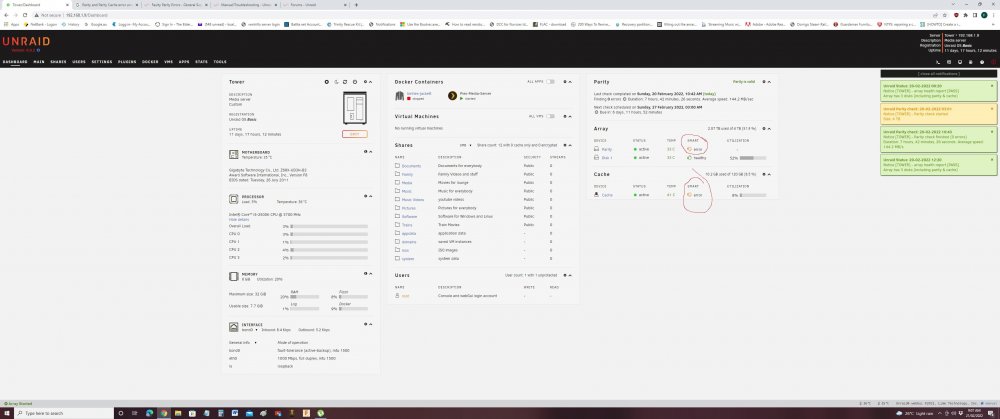Open the Music Videos share link
Viewport: 1000px width, 419px height.
pyautogui.click(x=413, y=199)
